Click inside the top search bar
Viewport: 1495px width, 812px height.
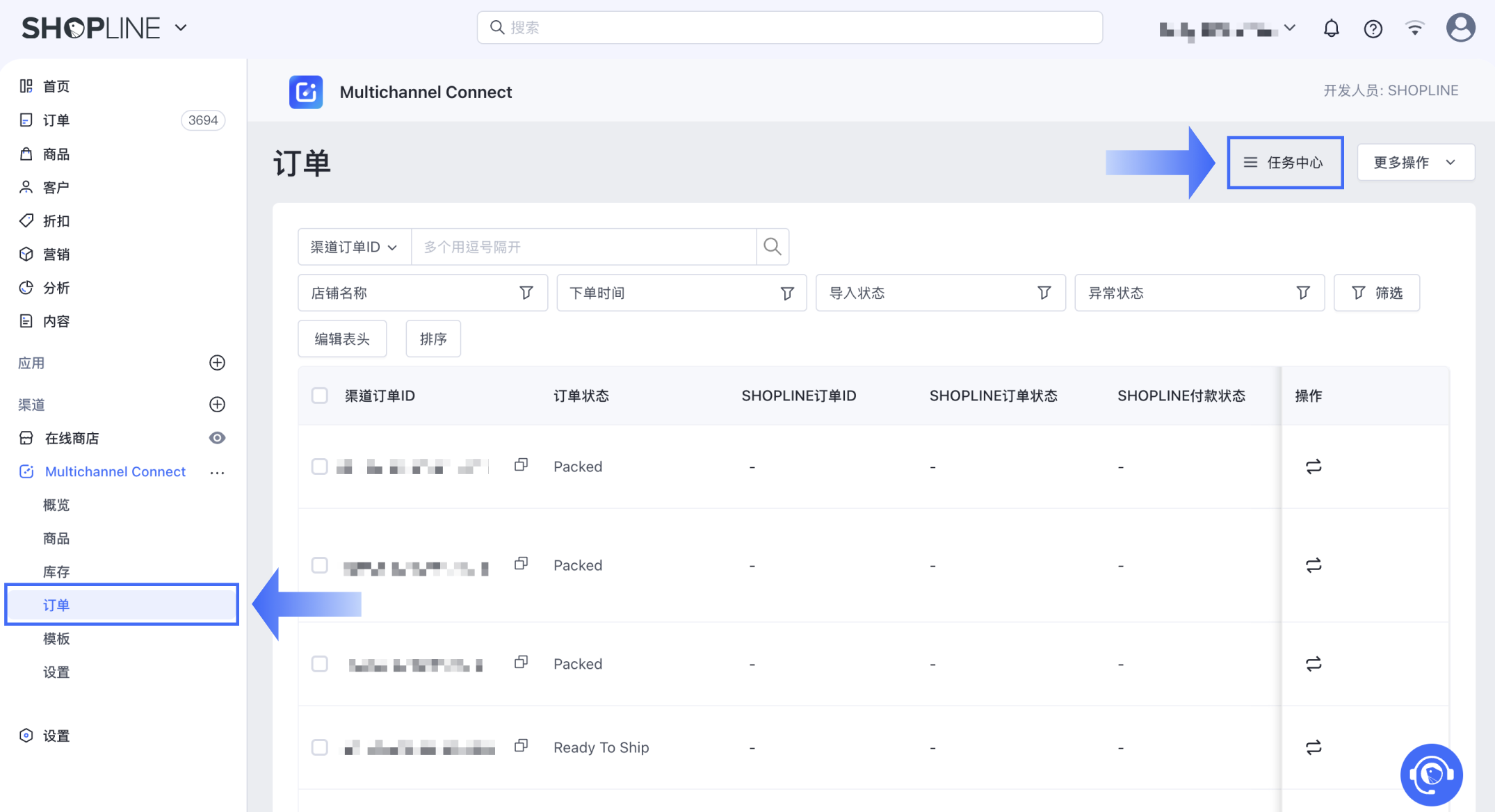coord(789,27)
